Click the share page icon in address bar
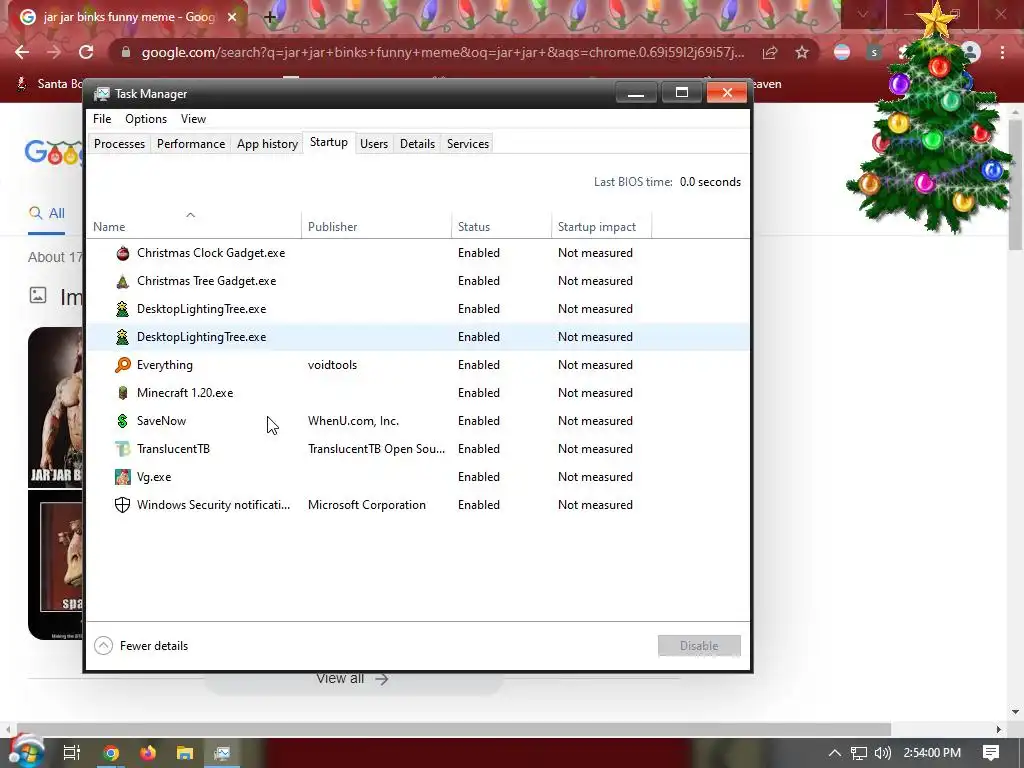The image size is (1024, 768). [x=770, y=52]
